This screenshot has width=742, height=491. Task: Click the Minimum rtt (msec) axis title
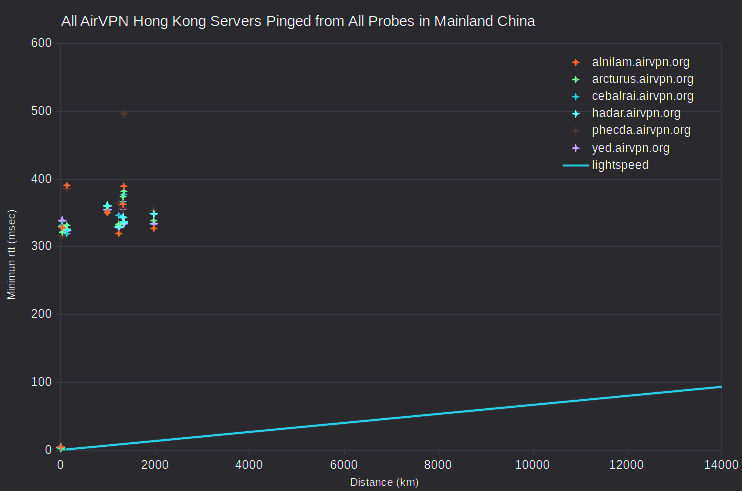coord(11,254)
